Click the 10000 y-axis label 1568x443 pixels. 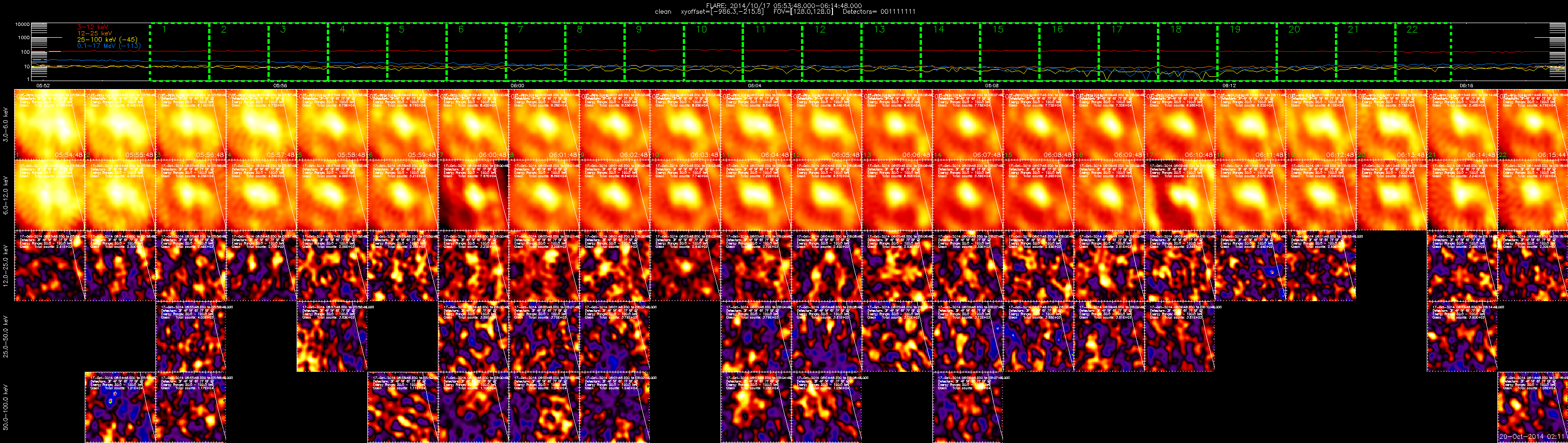[x=23, y=25]
